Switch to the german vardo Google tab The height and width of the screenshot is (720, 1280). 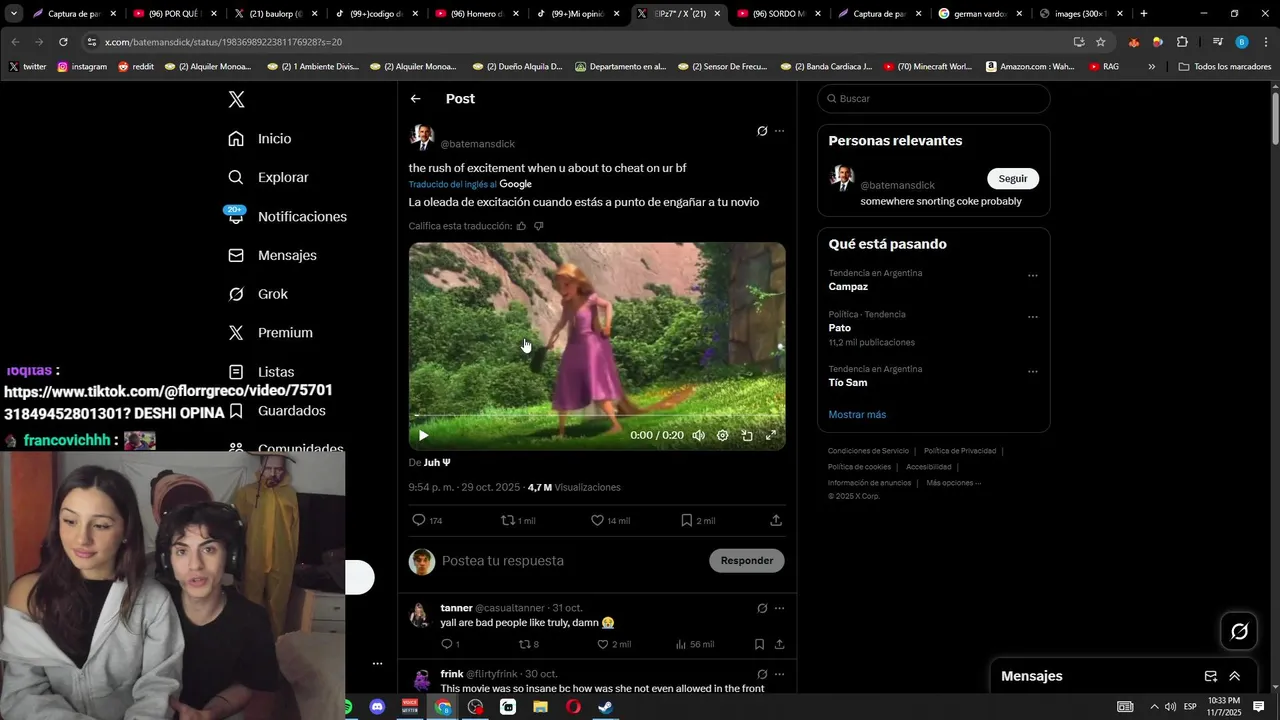pyautogui.click(x=981, y=14)
